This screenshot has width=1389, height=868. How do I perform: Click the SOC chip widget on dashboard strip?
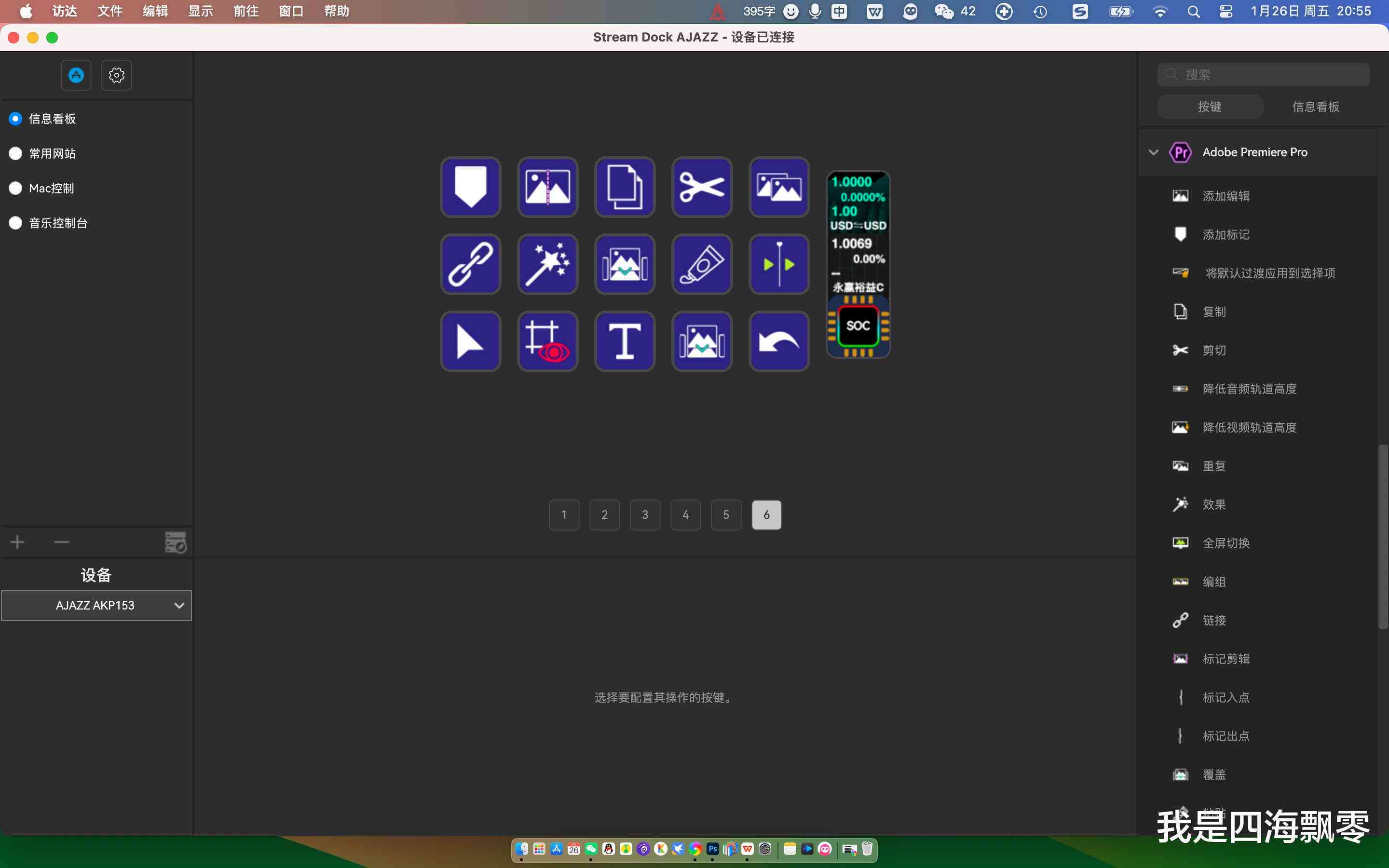[858, 326]
